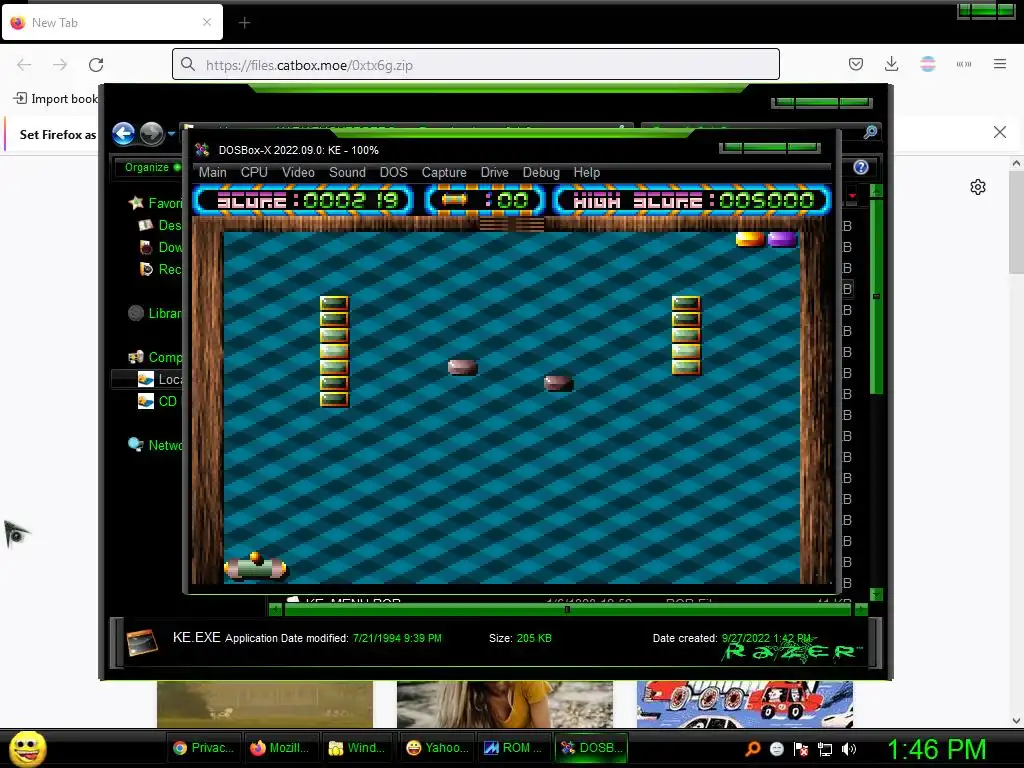Close the New Tab tab
This screenshot has width=1024, height=768.
pyautogui.click(x=207, y=22)
